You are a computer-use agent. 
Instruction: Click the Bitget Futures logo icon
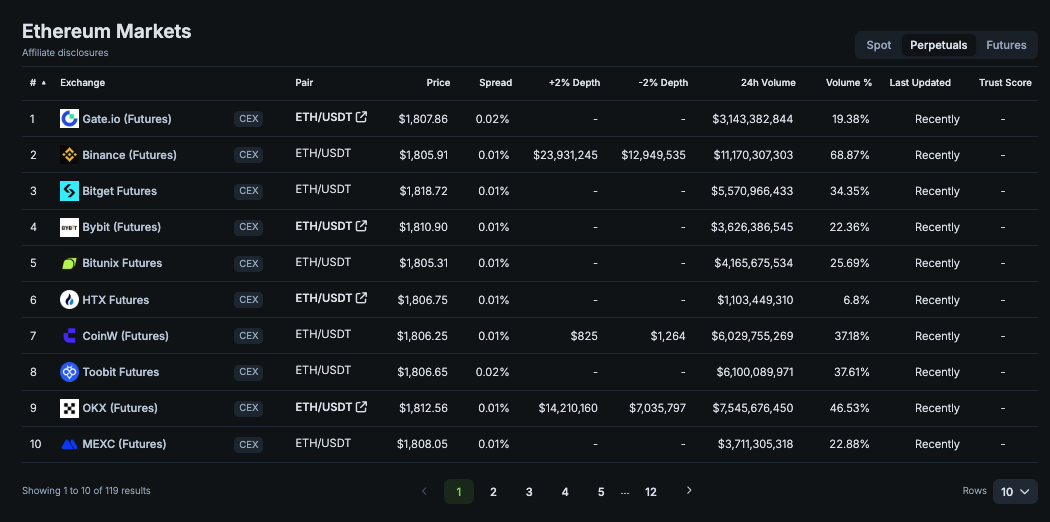coord(69,191)
